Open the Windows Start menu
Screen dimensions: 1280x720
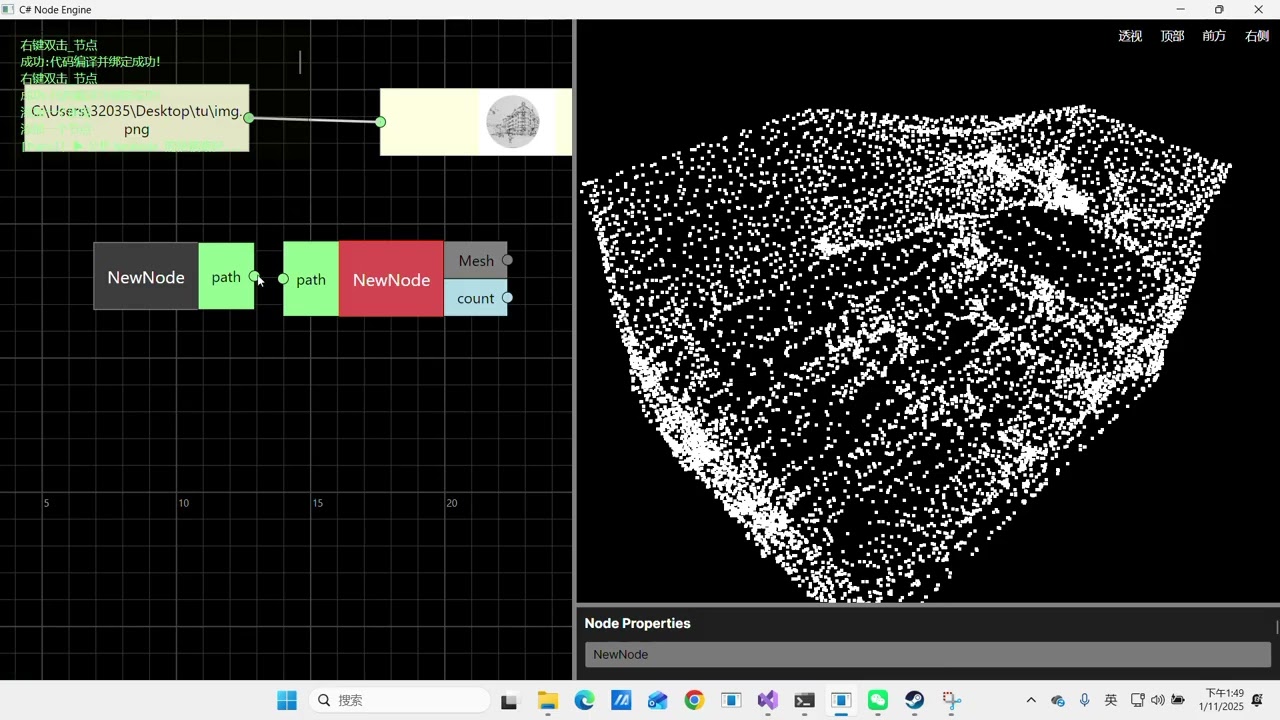point(287,700)
